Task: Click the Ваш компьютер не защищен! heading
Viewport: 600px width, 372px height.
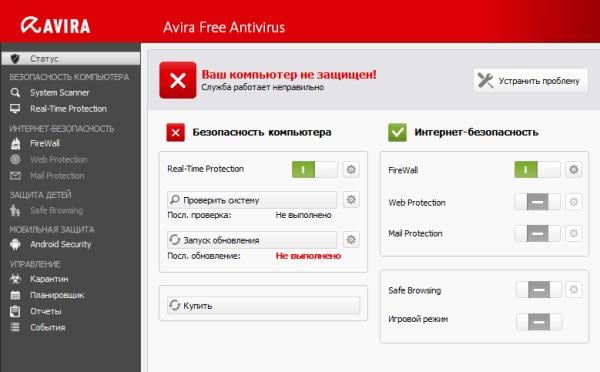Action: 289,74
